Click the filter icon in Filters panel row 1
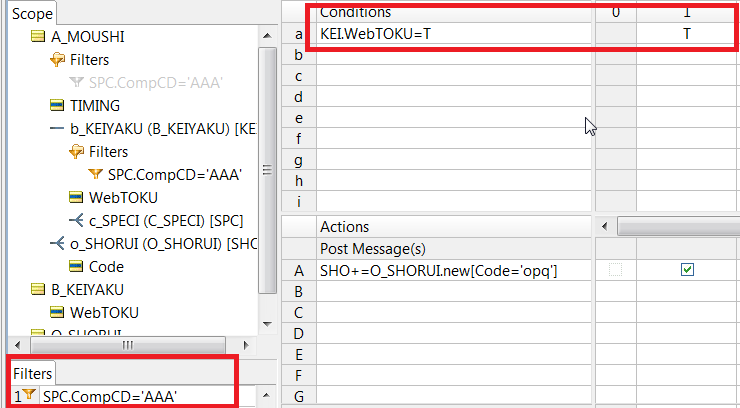 pos(29,394)
